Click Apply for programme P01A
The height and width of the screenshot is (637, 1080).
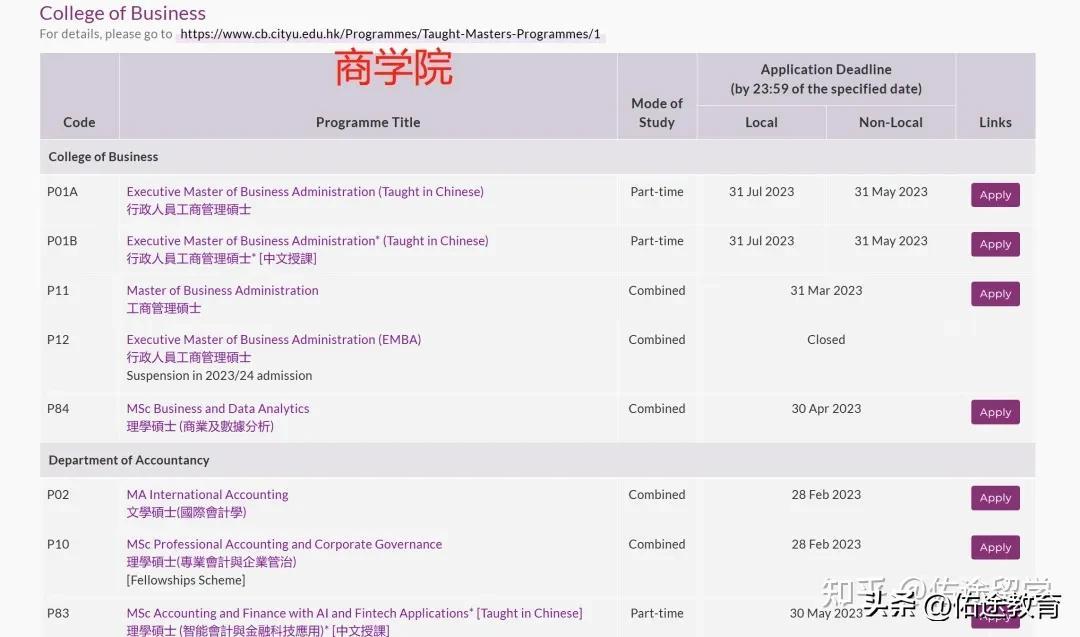tap(995, 194)
